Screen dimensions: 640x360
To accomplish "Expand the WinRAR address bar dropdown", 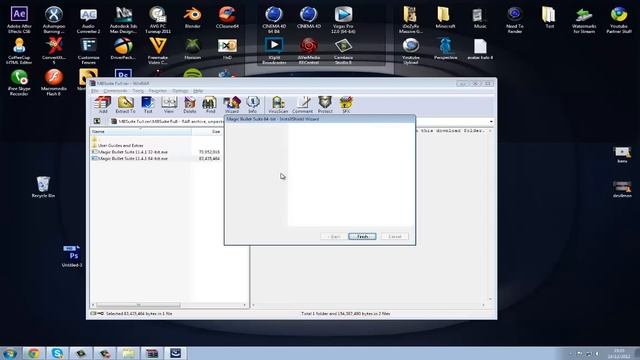I will click(x=491, y=122).
